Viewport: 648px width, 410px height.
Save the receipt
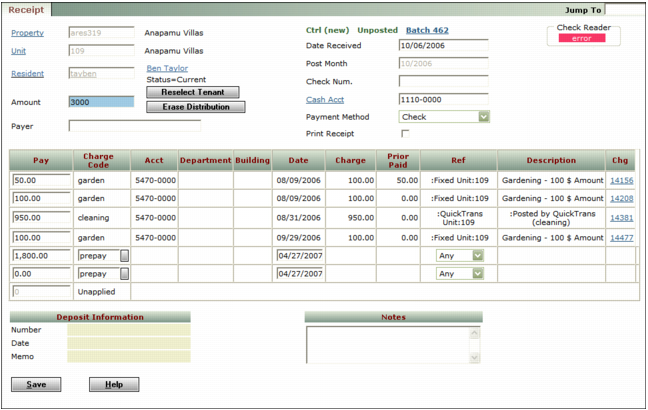point(36,385)
